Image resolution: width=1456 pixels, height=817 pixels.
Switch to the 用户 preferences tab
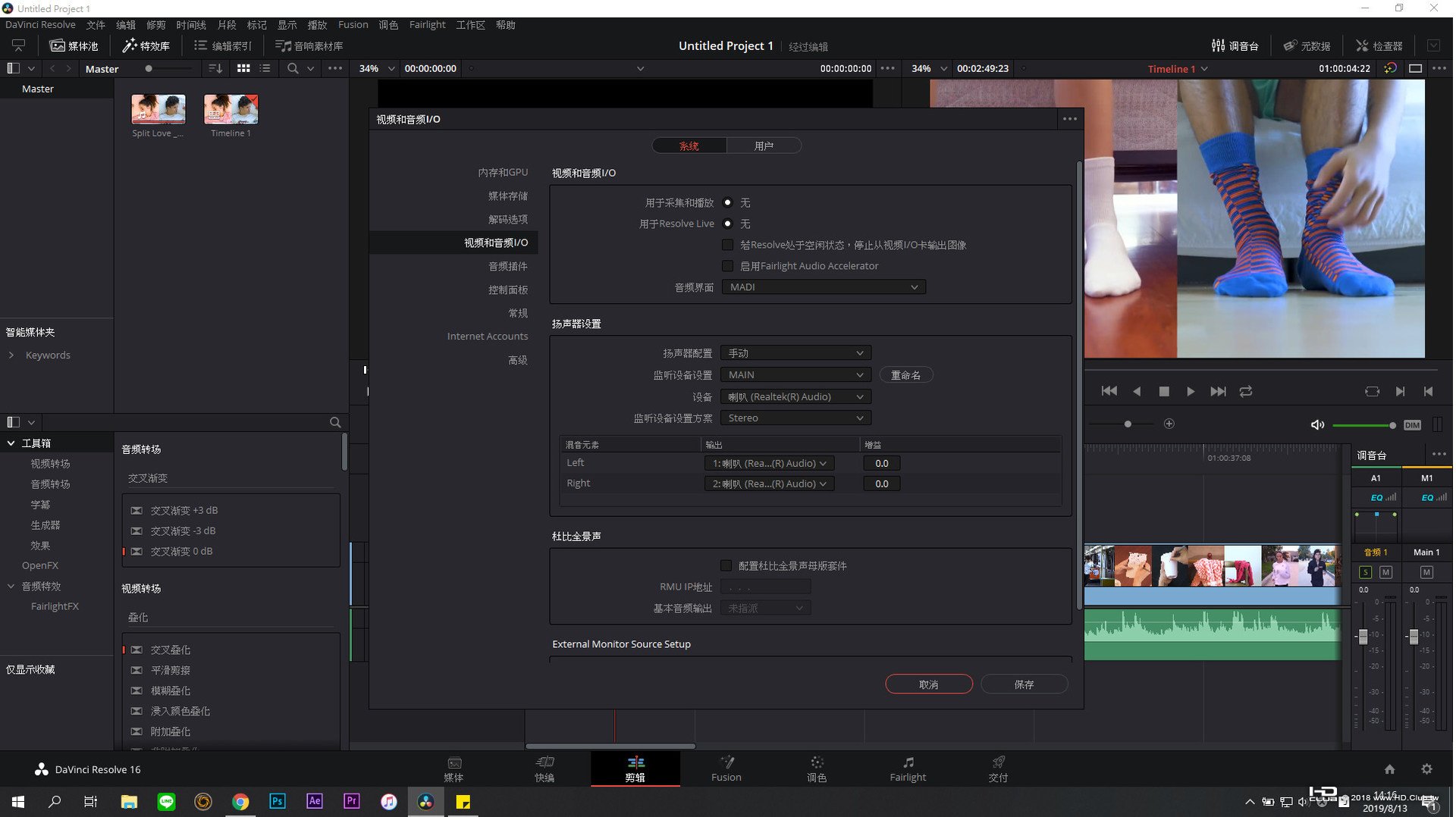coord(764,146)
